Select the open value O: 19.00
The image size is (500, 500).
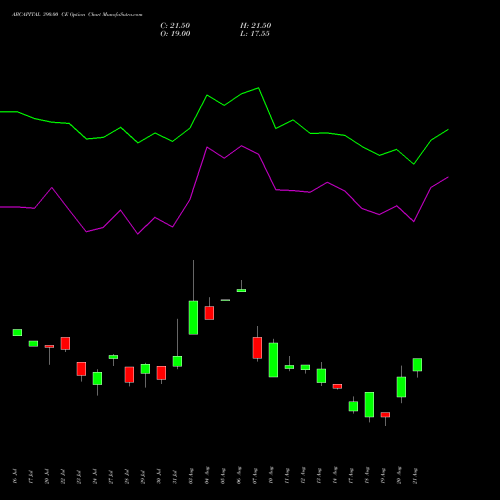(175, 34)
